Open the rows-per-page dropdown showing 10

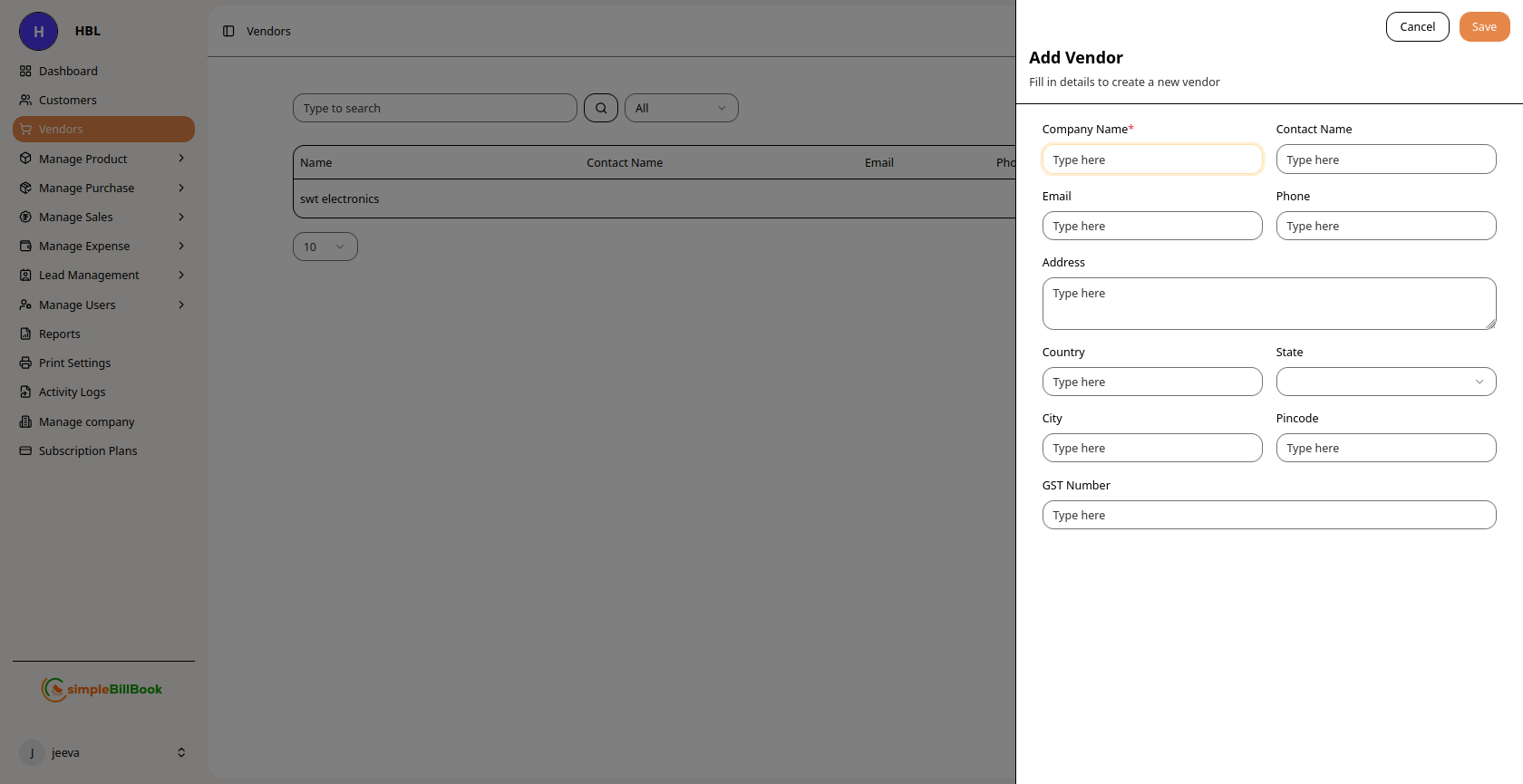[x=325, y=247]
